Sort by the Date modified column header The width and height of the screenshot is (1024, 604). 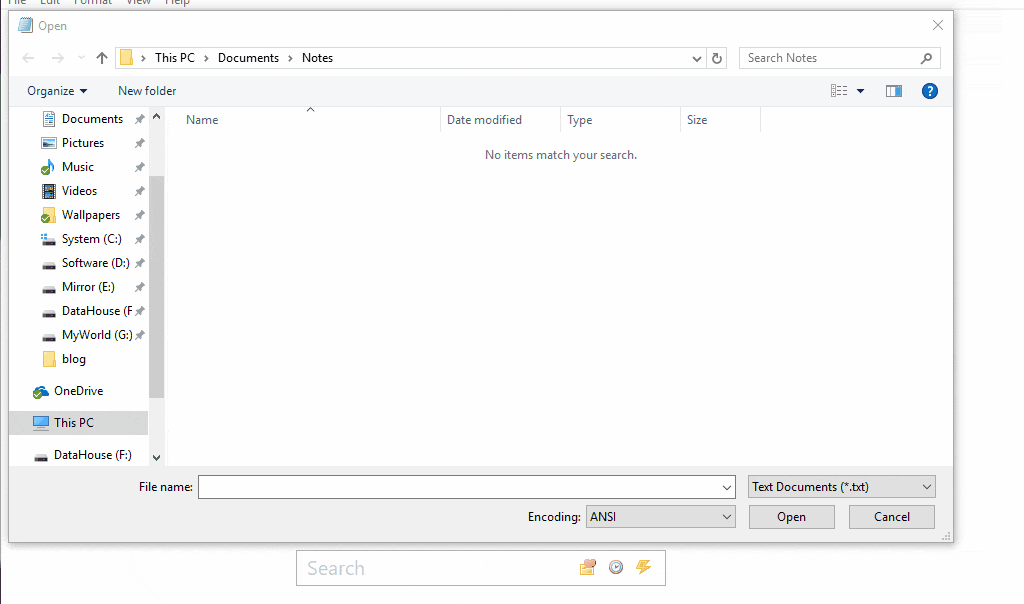[x=484, y=120]
